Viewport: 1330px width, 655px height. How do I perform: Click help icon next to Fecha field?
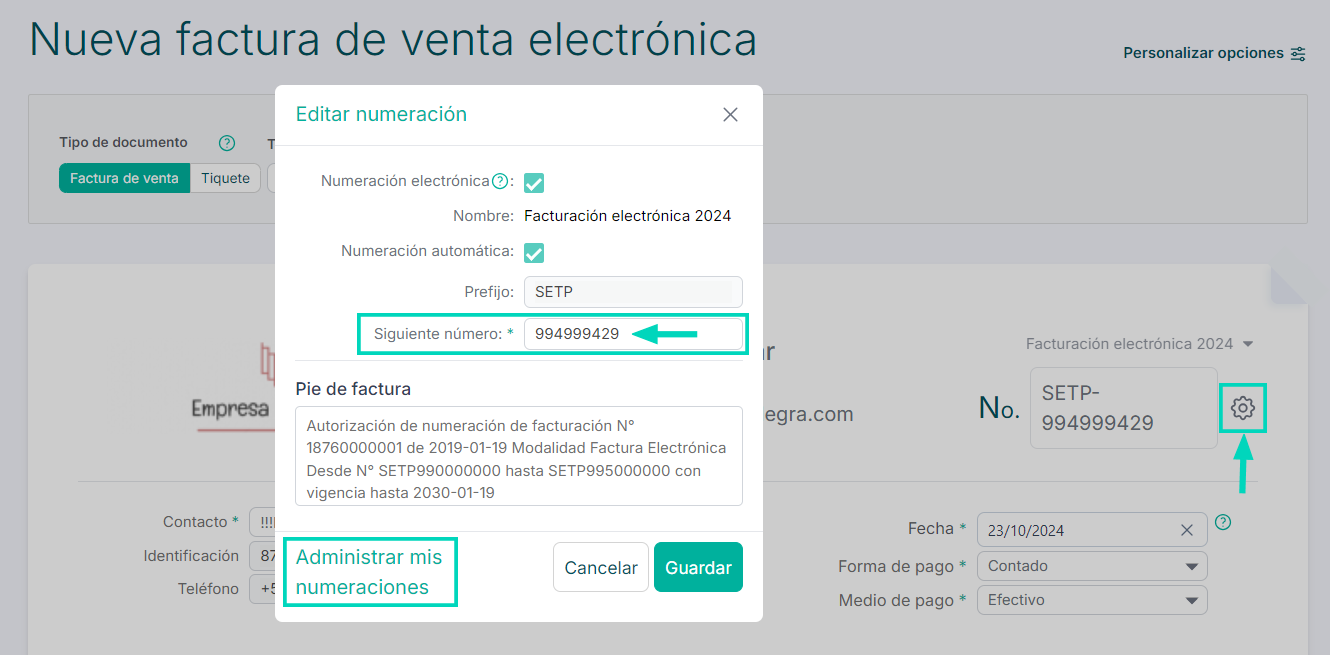pos(1222,522)
